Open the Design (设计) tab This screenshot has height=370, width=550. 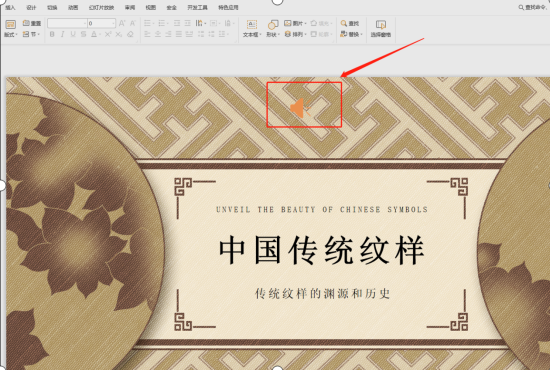pos(31,7)
